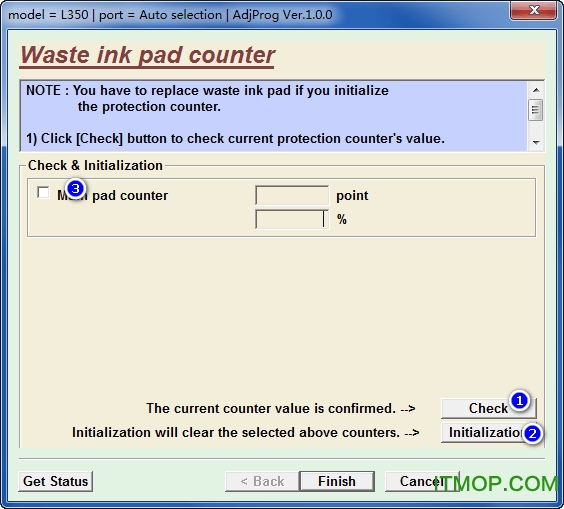Click the blue circle numbered 2
This screenshot has height=509, width=564.
click(x=532, y=433)
